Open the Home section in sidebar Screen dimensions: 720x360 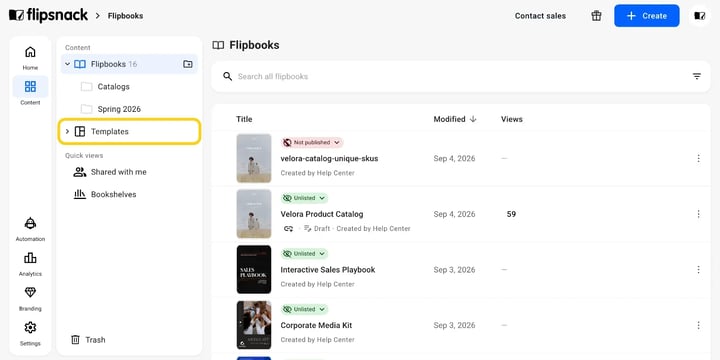[x=30, y=58]
